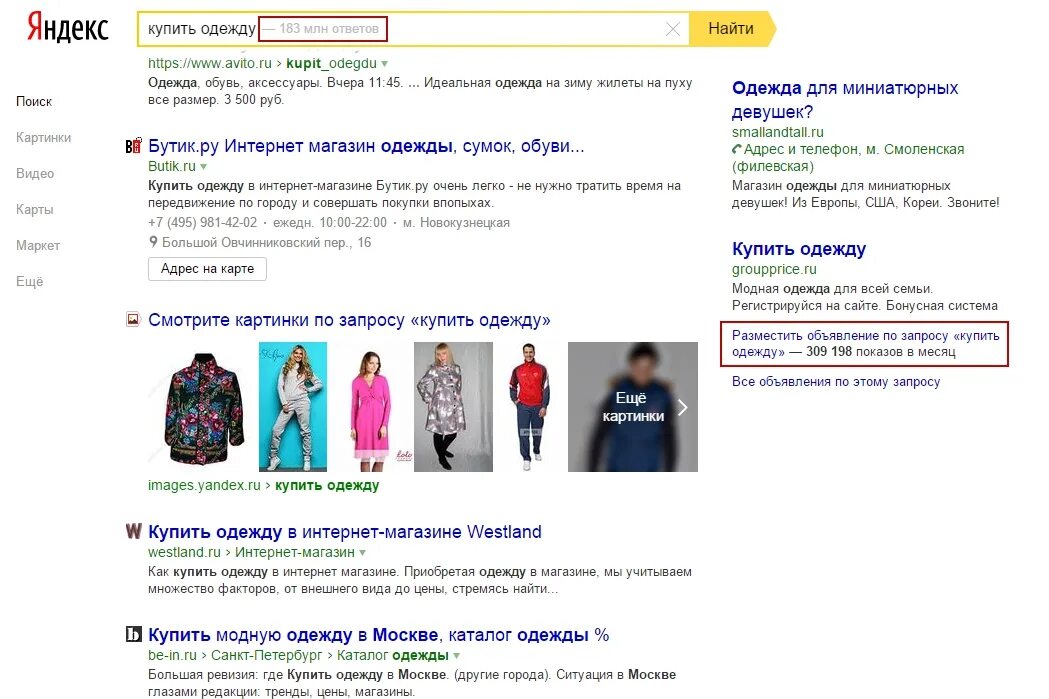The width and height of the screenshot is (1049, 699).
Task: Open groupprice.ru ad URL
Action: 774,270
